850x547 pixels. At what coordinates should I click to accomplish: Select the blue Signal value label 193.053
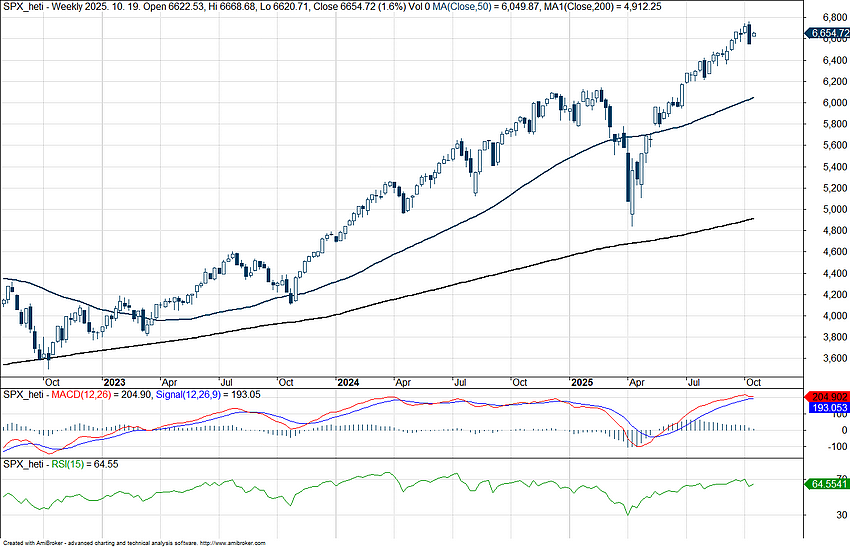pos(826,408)
